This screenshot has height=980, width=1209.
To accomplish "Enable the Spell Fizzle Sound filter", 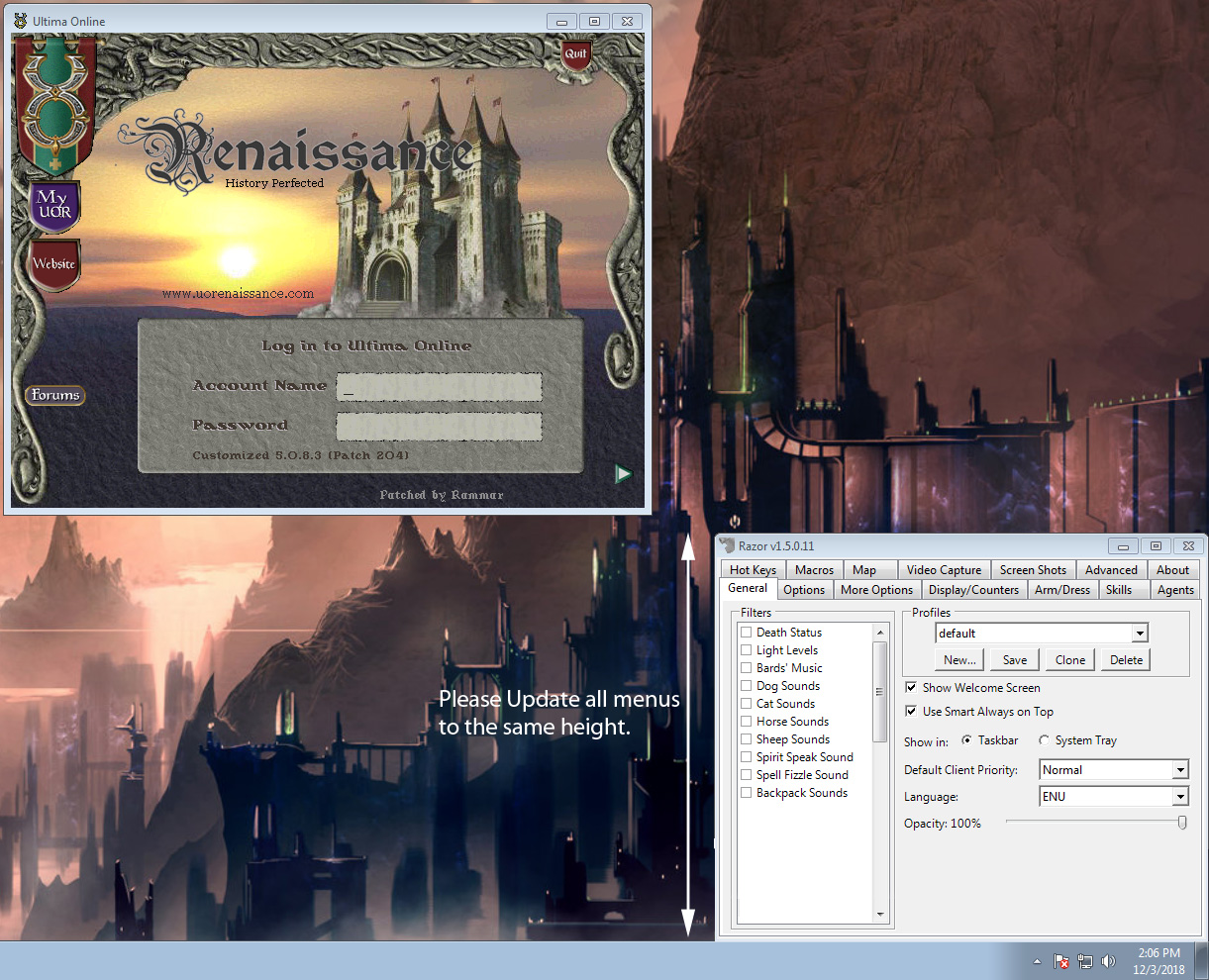I will coord(747,775).
